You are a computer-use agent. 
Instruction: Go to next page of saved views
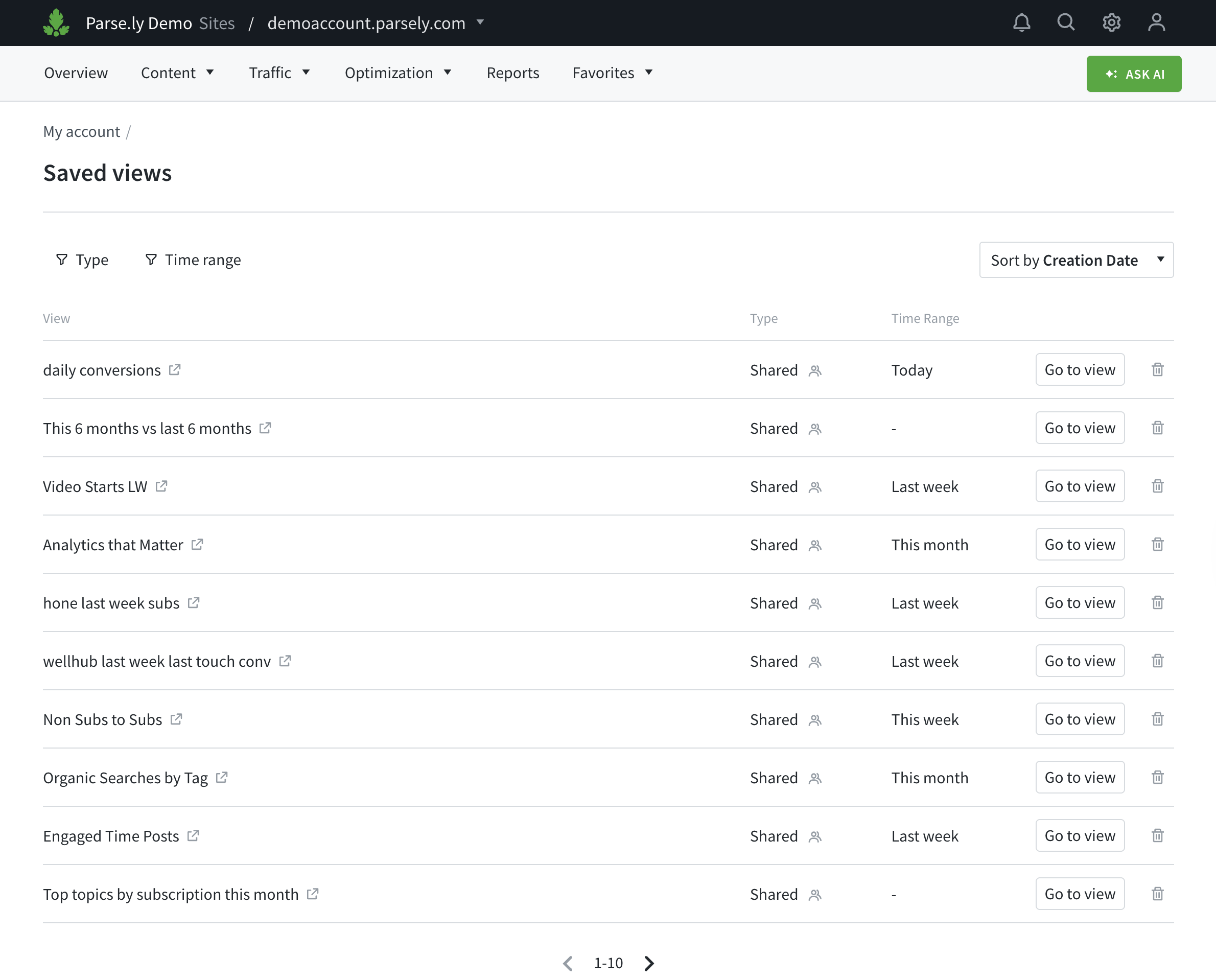tap(649, 963)
